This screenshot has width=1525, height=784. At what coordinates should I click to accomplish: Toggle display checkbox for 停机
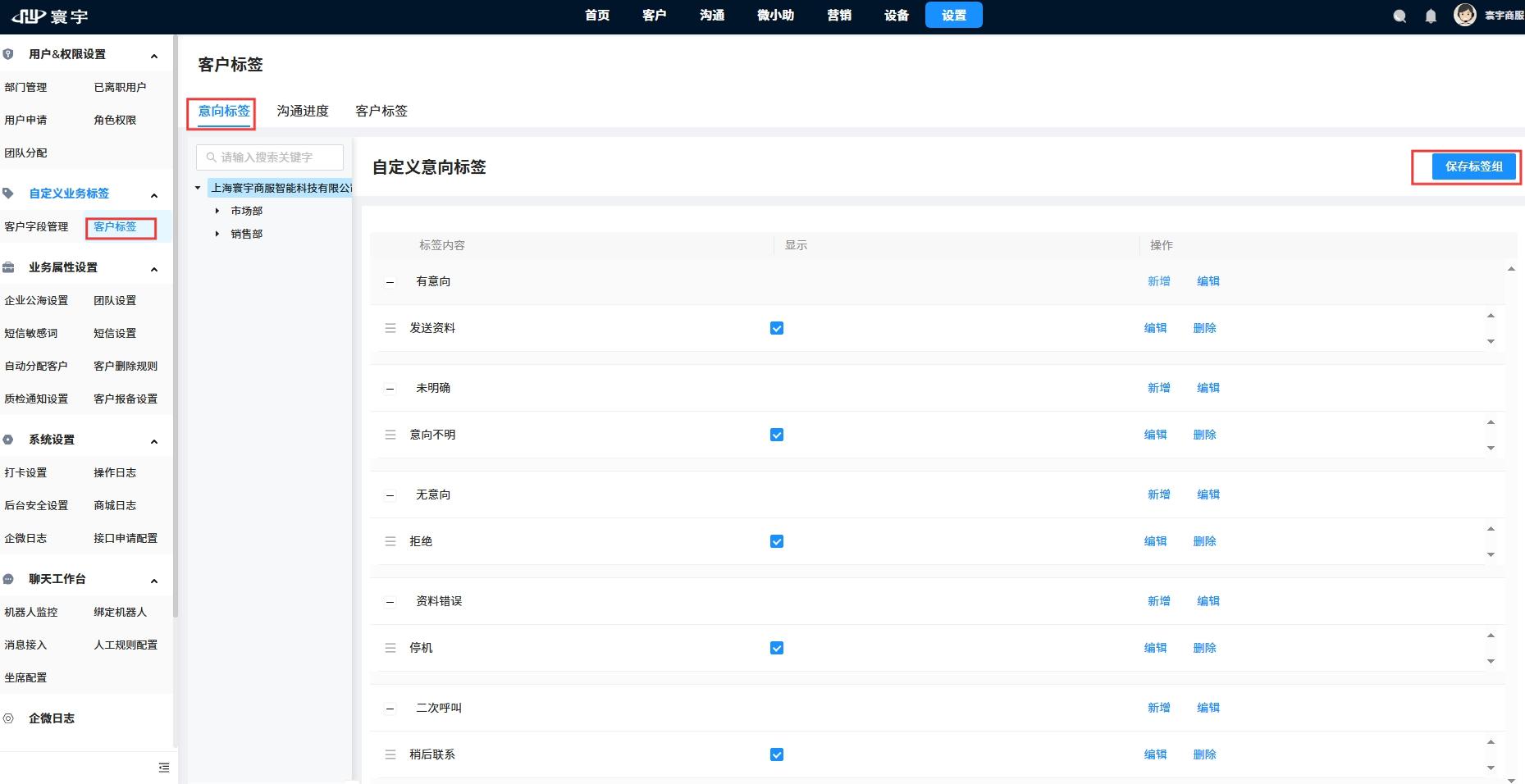777,648
